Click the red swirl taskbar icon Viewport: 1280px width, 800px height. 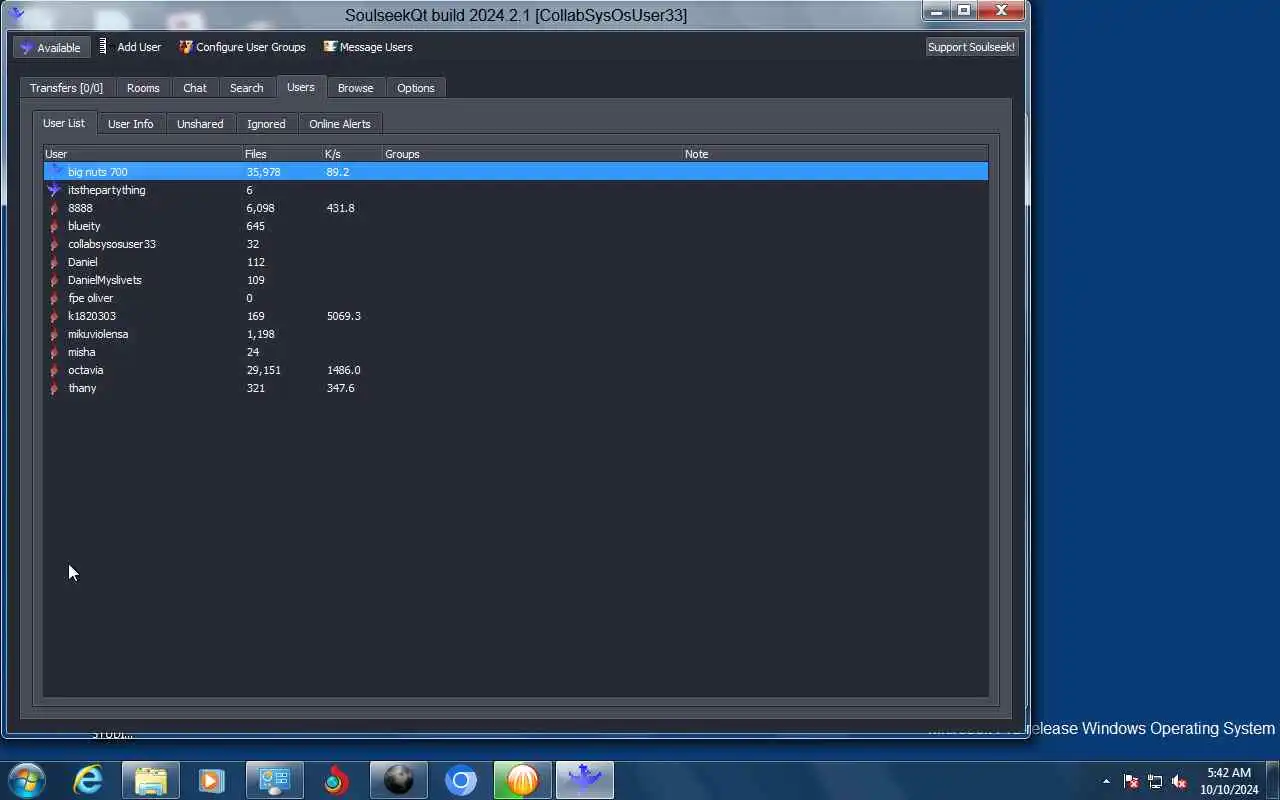[x=337, y=780]
